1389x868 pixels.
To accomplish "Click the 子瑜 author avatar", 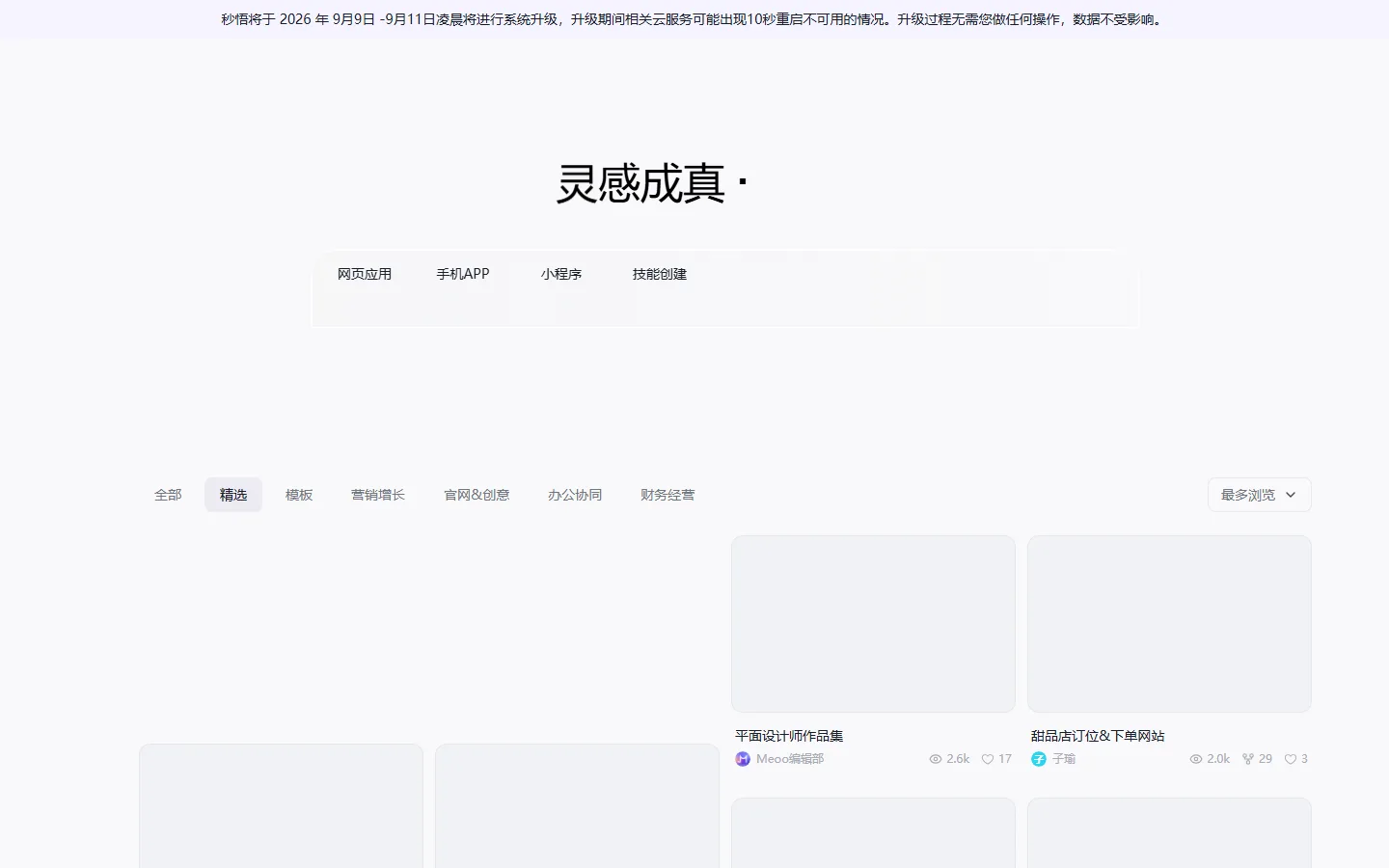I will tap(1039, 759).
